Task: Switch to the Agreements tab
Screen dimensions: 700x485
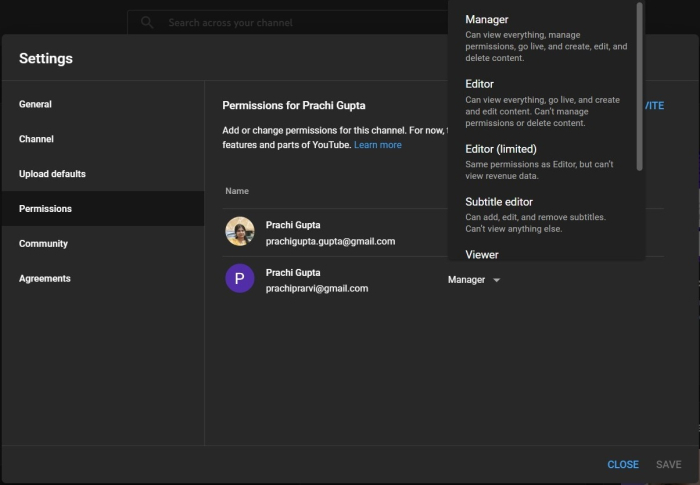Action: (x=45, y=279)
